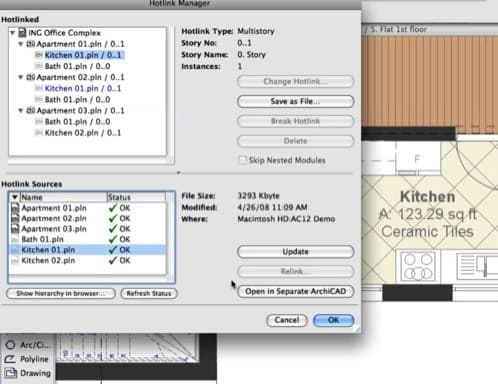The image size is (498, 384).
Task: Click the OK checkmark for Bath 01.pln
Action: (x=113, y=239)
